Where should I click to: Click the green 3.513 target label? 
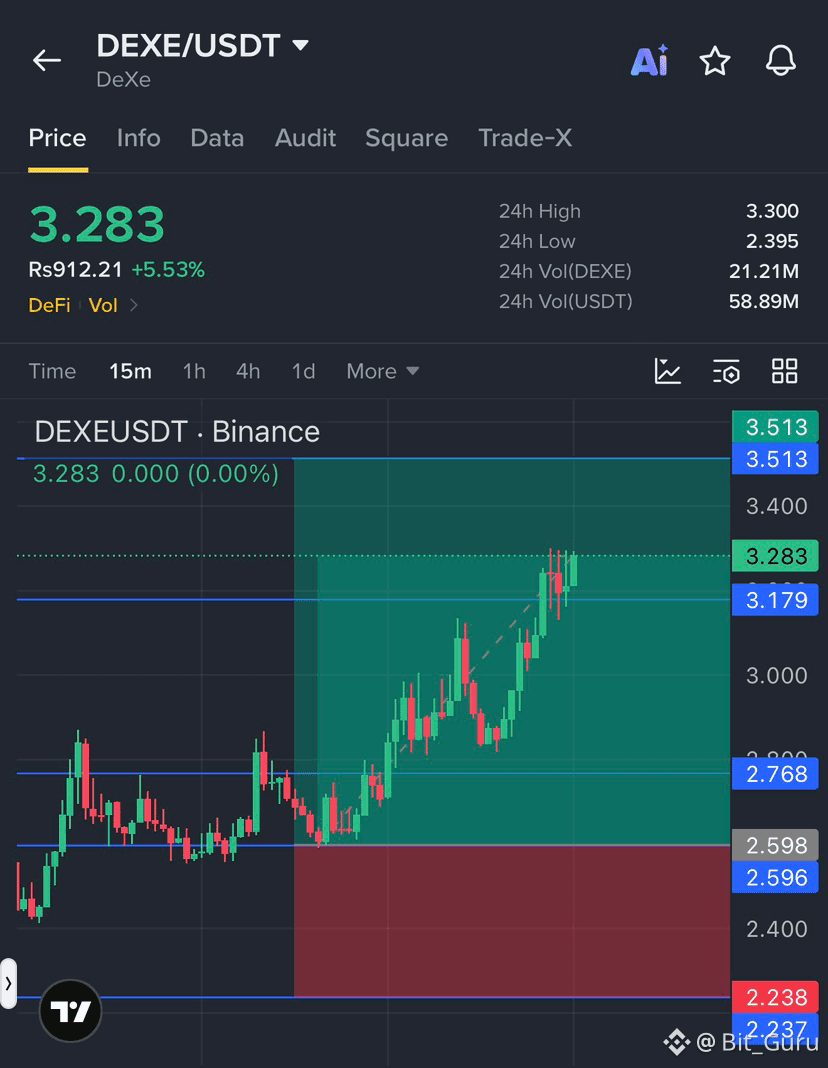(x=776, y=427)
